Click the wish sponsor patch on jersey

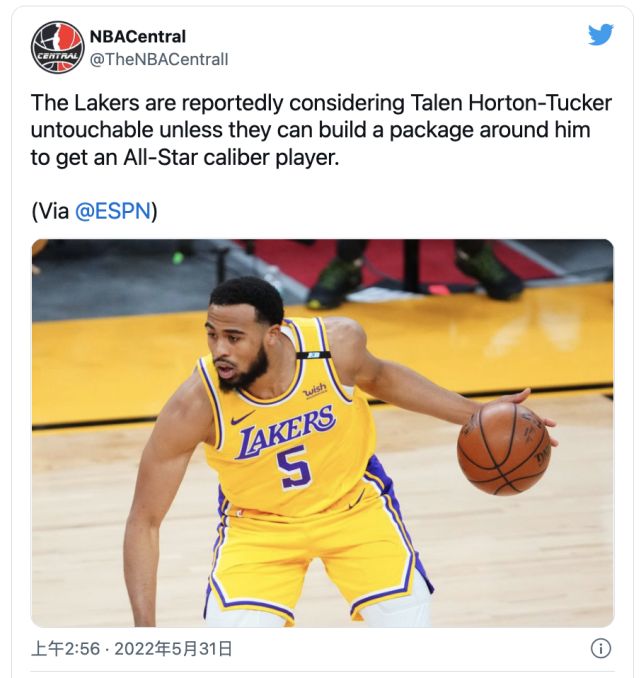314,390
